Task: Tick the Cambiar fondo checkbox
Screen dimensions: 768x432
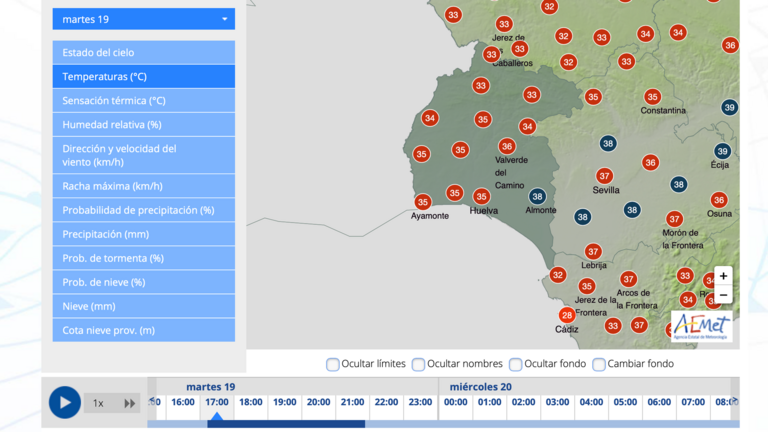Action: click(599, 364)
